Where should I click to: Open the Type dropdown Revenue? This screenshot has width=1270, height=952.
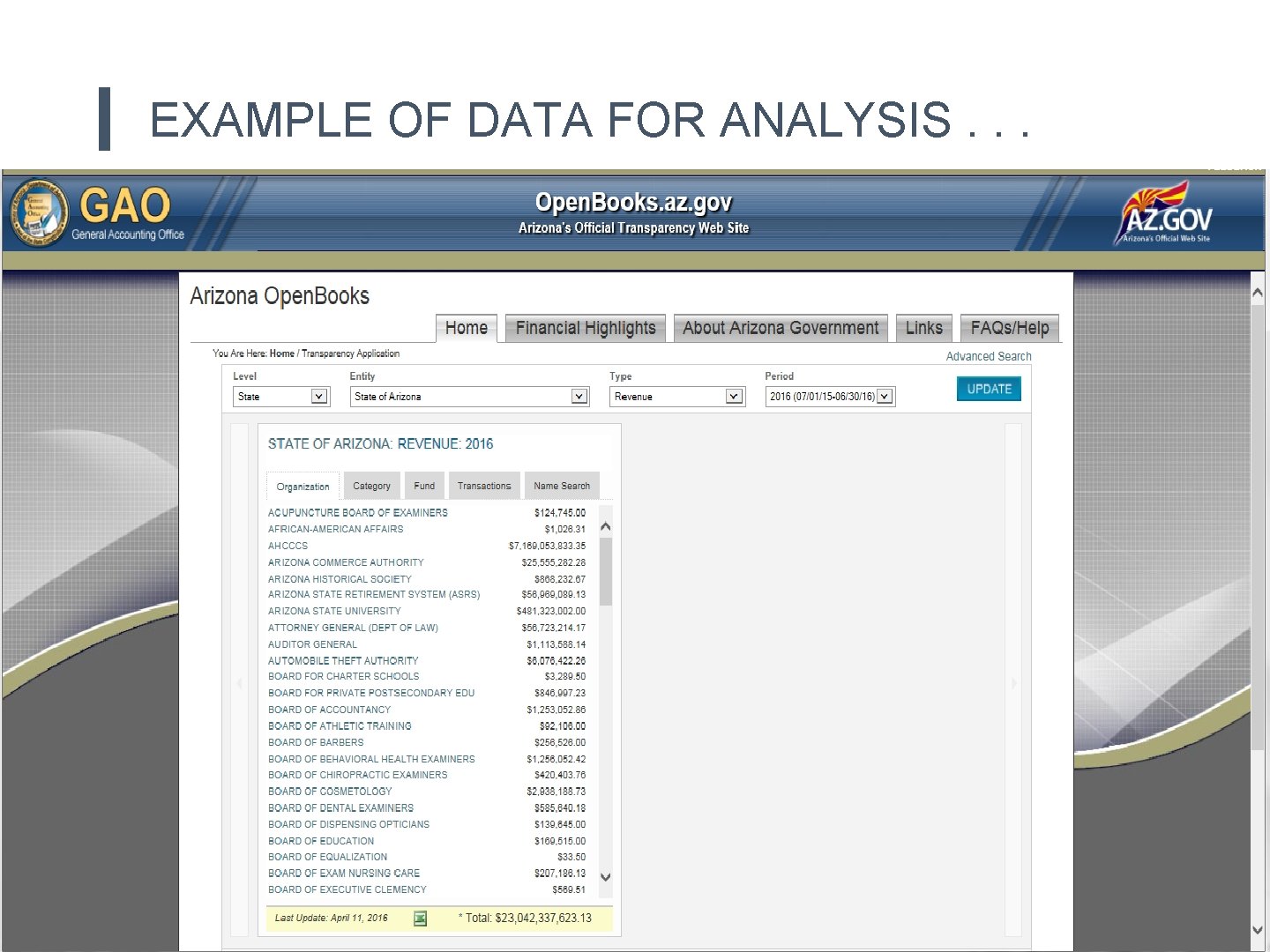[x=677, y=397]
